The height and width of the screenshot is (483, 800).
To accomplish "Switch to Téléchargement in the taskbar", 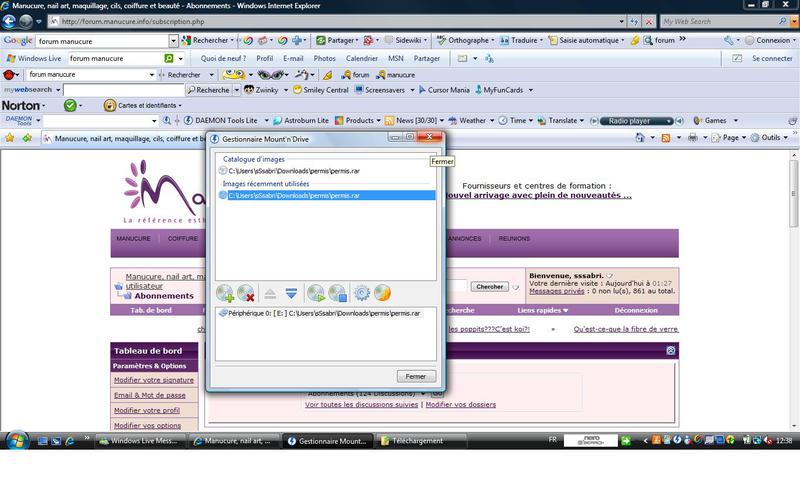I will tap(418, 440).
